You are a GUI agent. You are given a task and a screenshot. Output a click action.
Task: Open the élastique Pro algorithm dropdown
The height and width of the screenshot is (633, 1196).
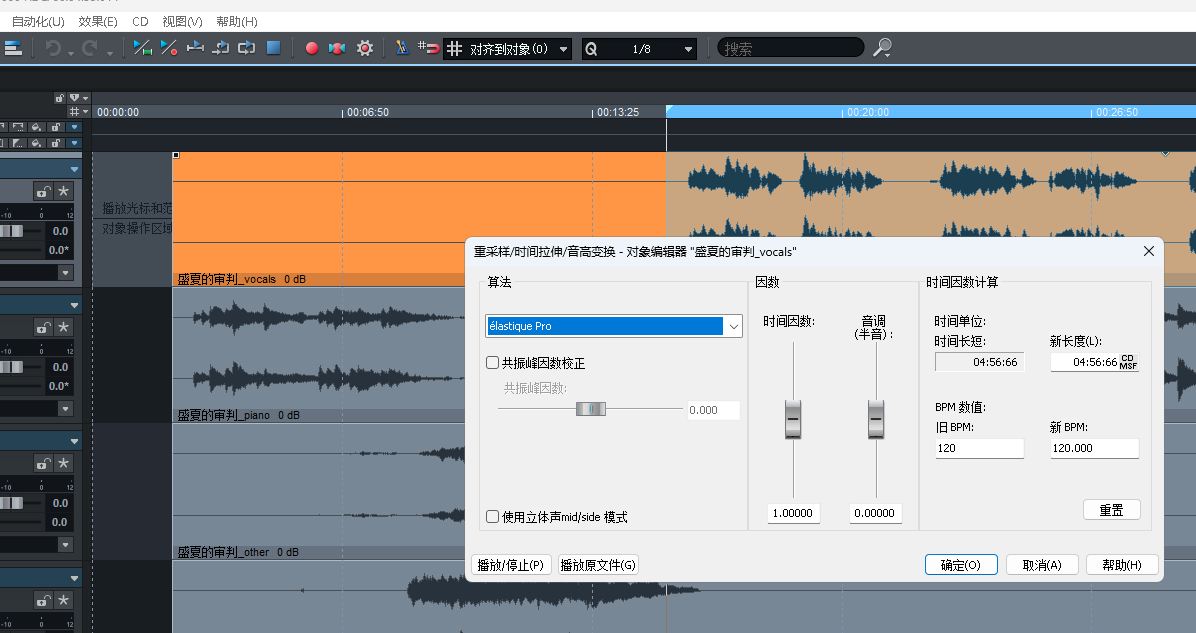click(733, 326)
